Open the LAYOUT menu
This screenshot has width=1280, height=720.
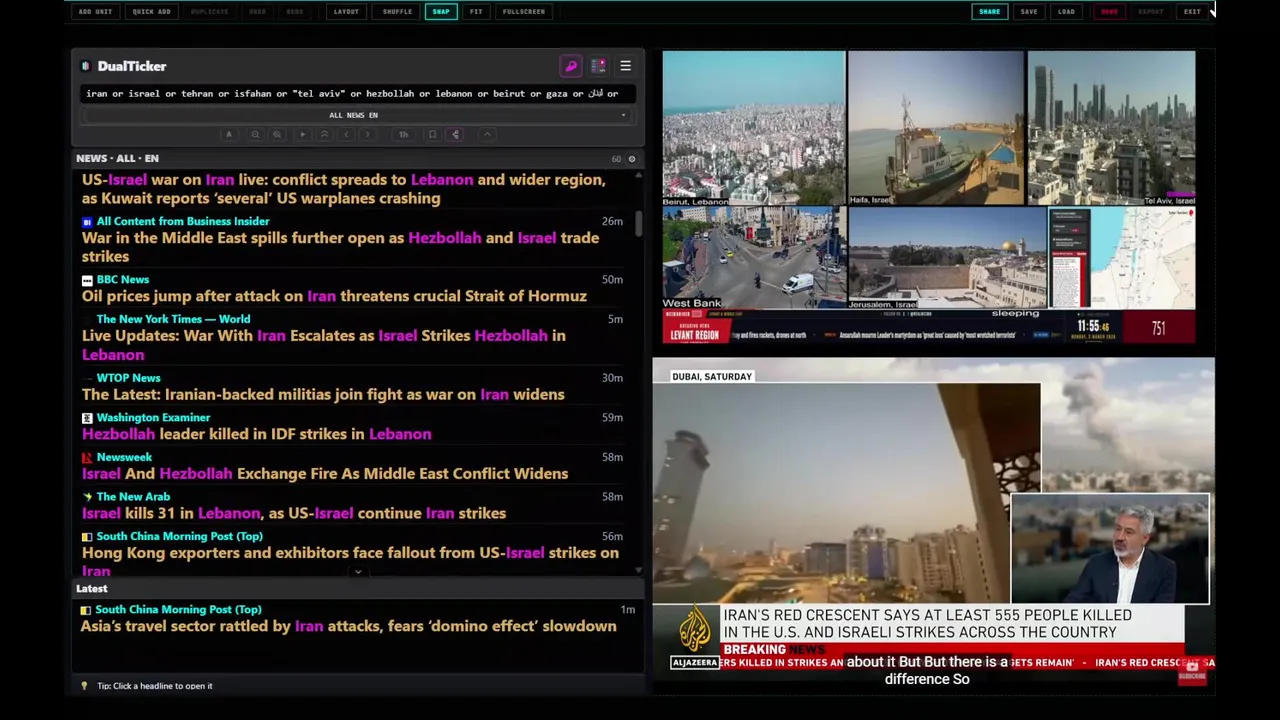346,11
